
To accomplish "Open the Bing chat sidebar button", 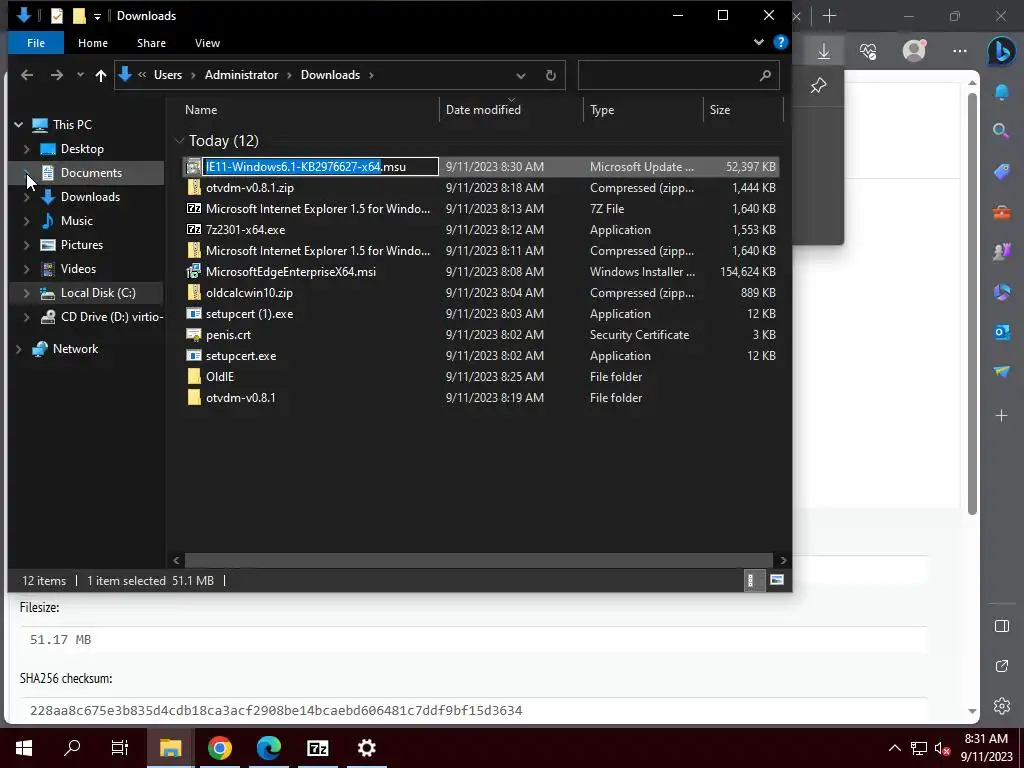I will pyautogui.click(x=1001, y=52).
